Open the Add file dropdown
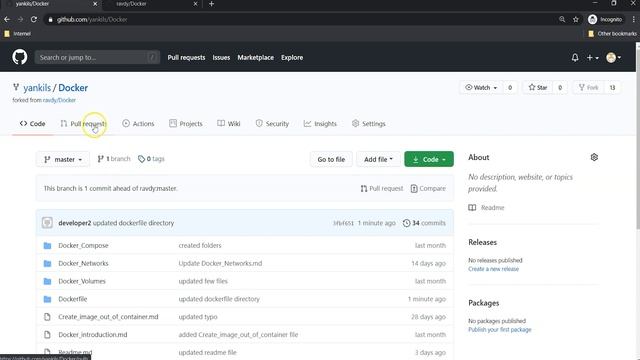 point(378,159)
